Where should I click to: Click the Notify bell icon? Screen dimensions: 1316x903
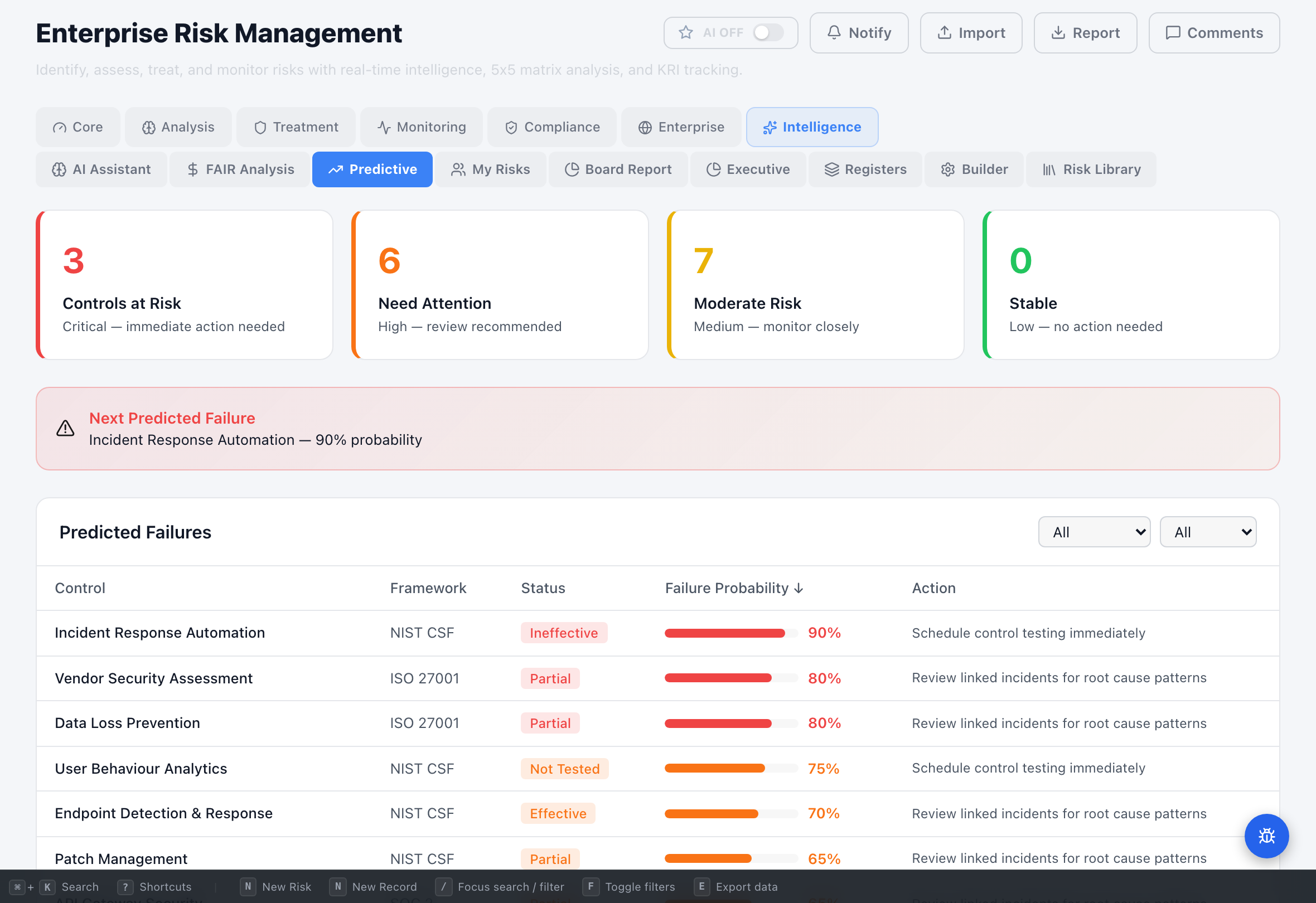tap(834, 33)
